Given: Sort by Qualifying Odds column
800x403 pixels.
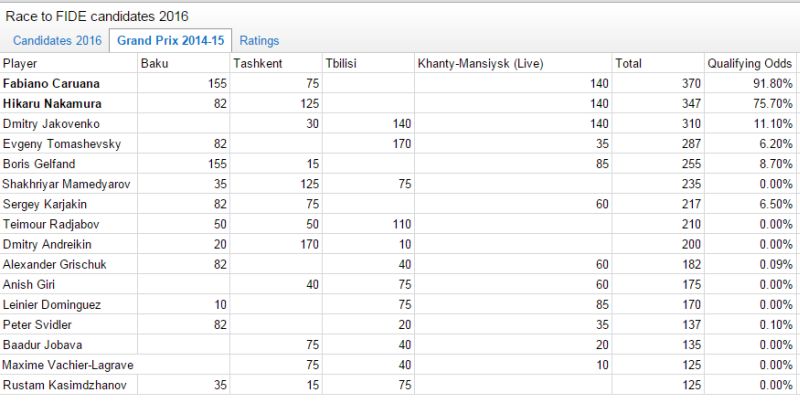Looking at the screenshot, I should [x=750, y=63].
